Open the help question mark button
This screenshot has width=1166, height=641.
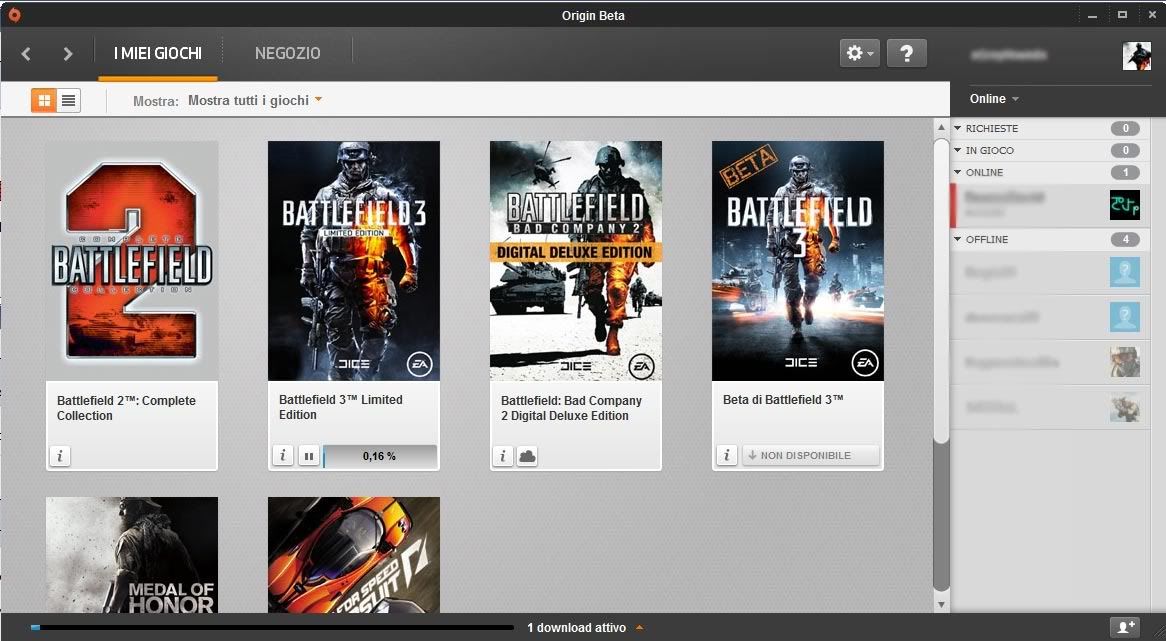click(906, 53)
